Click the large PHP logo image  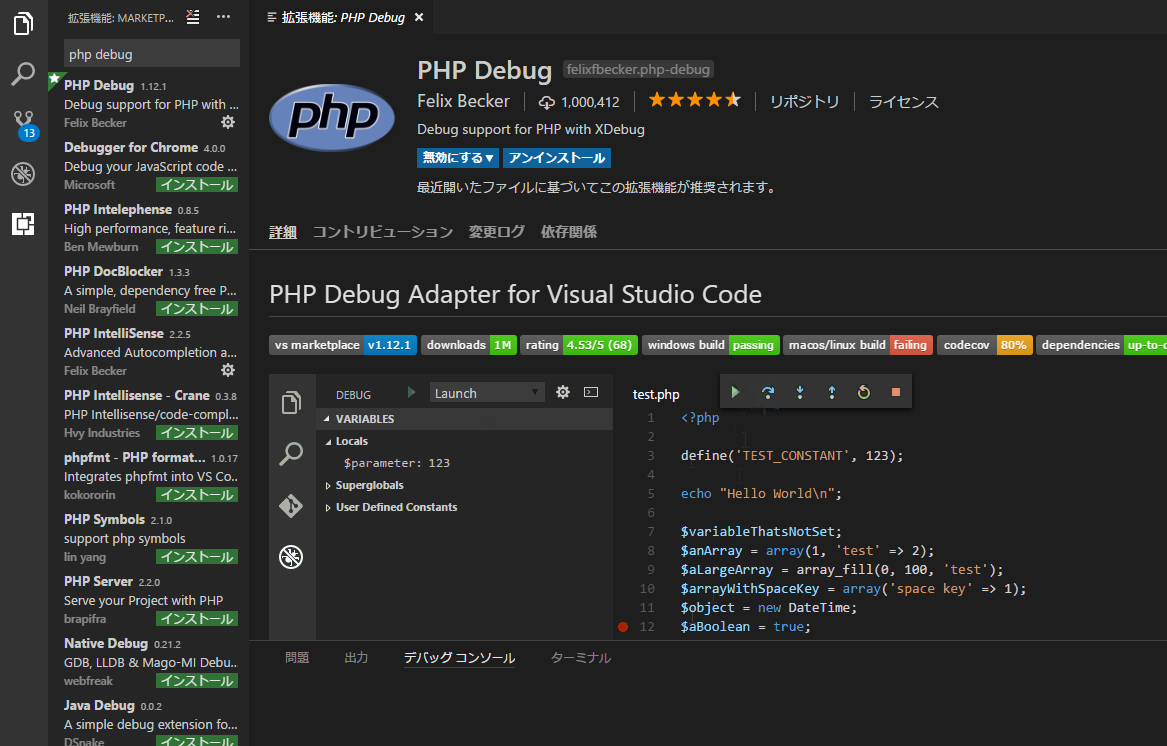pyautogui.click(x=332, y=117)
